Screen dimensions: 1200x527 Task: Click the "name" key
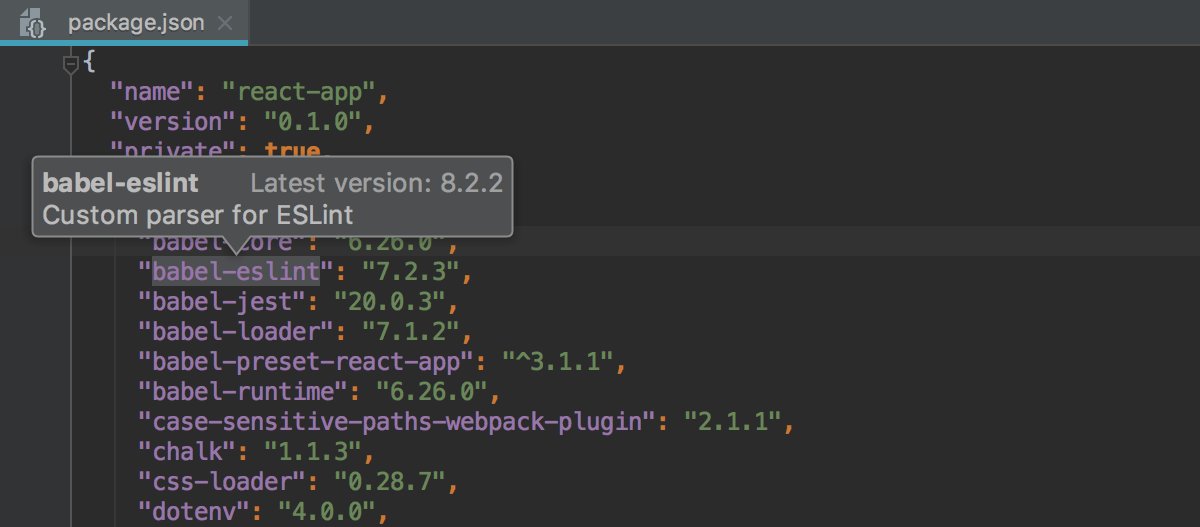tap(151, 92)
